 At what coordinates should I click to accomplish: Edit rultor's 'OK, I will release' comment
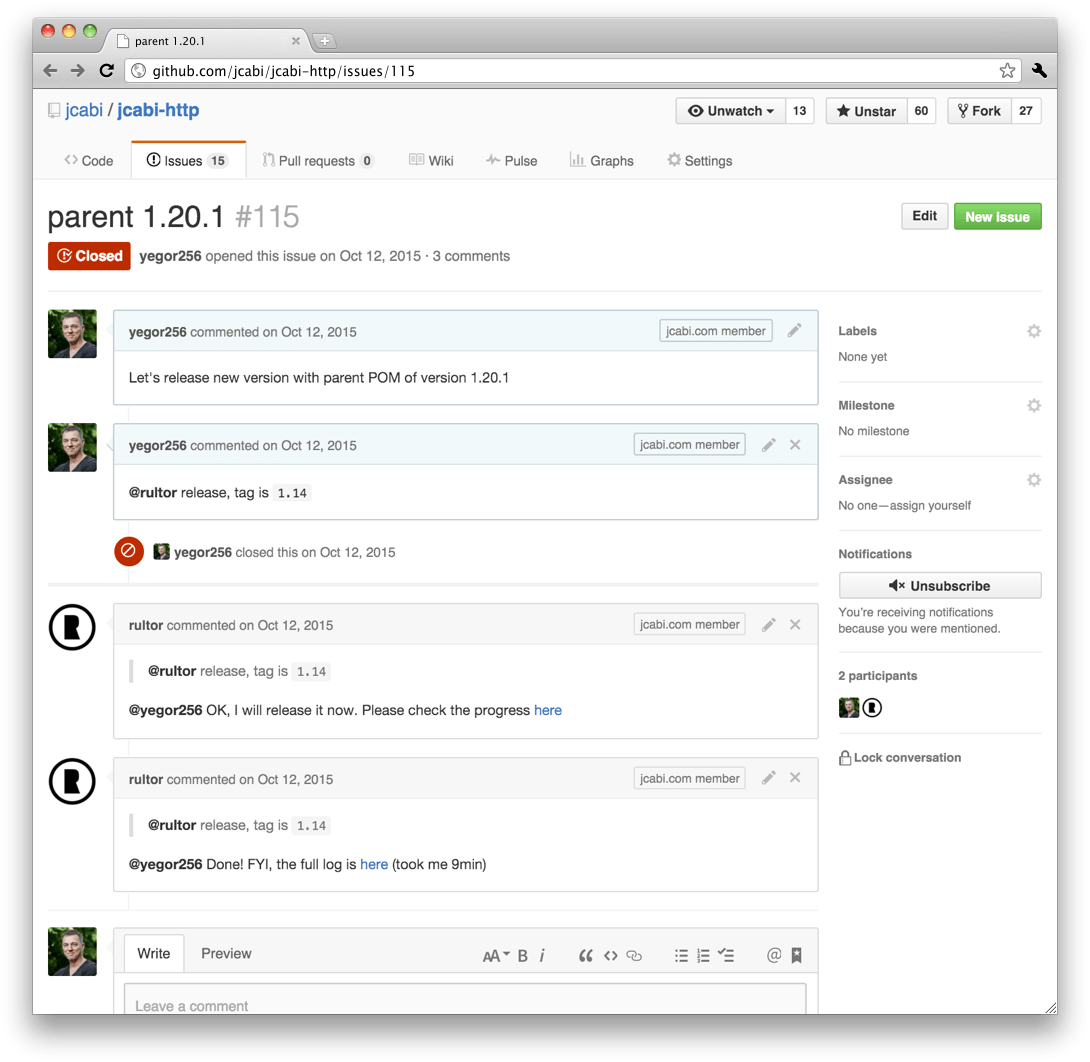(x=768, y=625)
